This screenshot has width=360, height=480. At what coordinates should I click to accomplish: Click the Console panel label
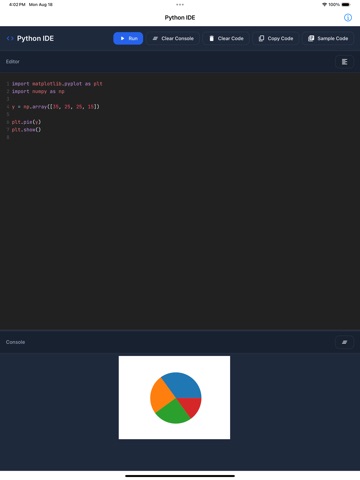[x=15, y=342]
